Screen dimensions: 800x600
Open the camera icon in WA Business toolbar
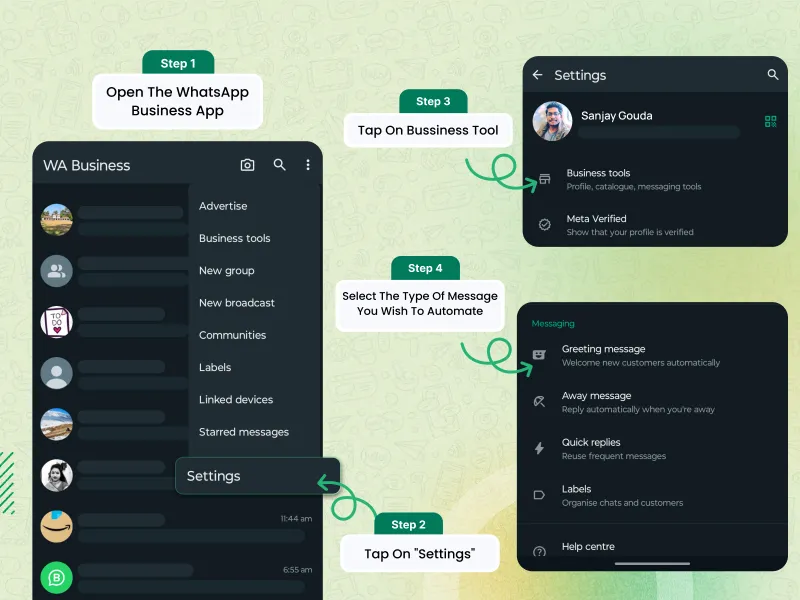point(247,165)
